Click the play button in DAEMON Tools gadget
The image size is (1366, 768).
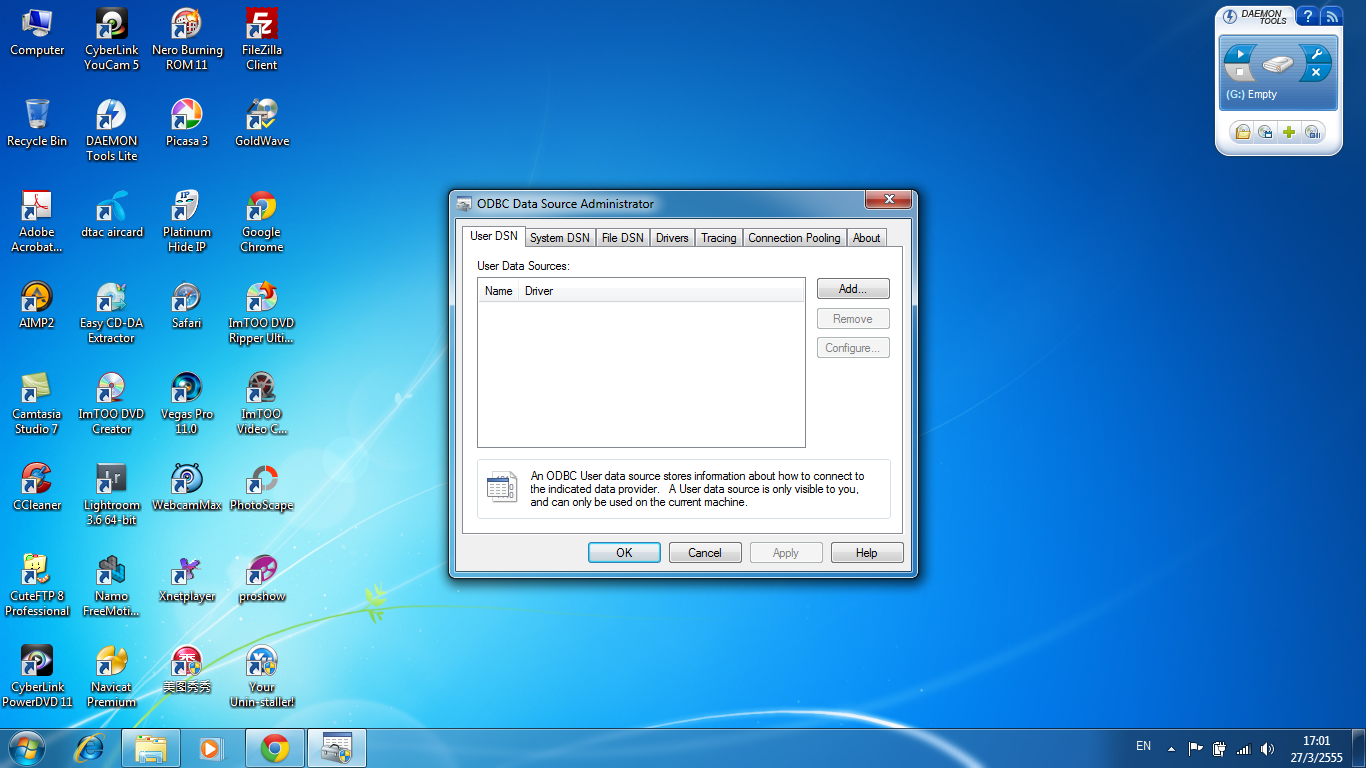coord(1240,54)
